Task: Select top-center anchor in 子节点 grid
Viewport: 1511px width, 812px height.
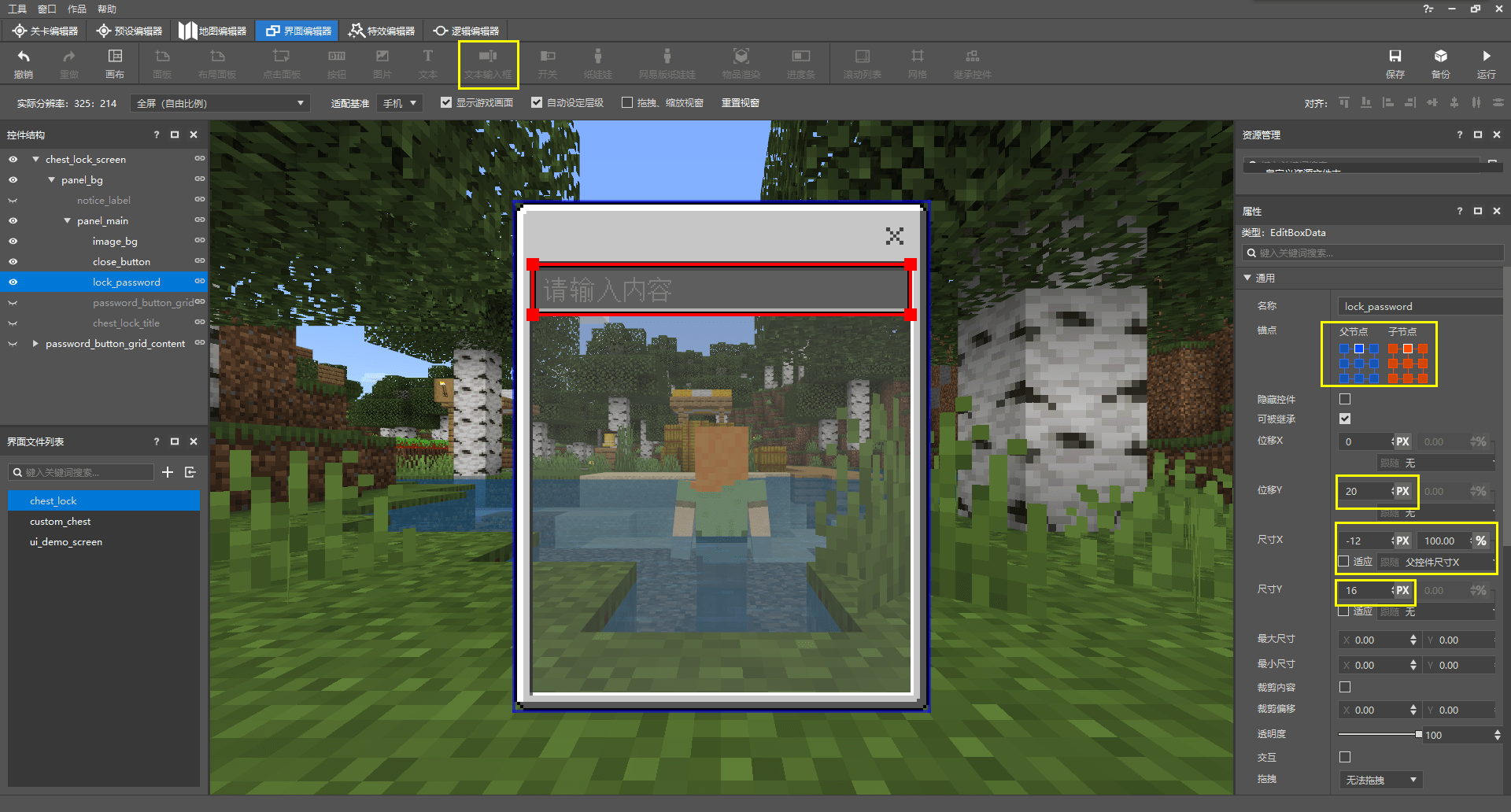Action: tap(1408, 349)
